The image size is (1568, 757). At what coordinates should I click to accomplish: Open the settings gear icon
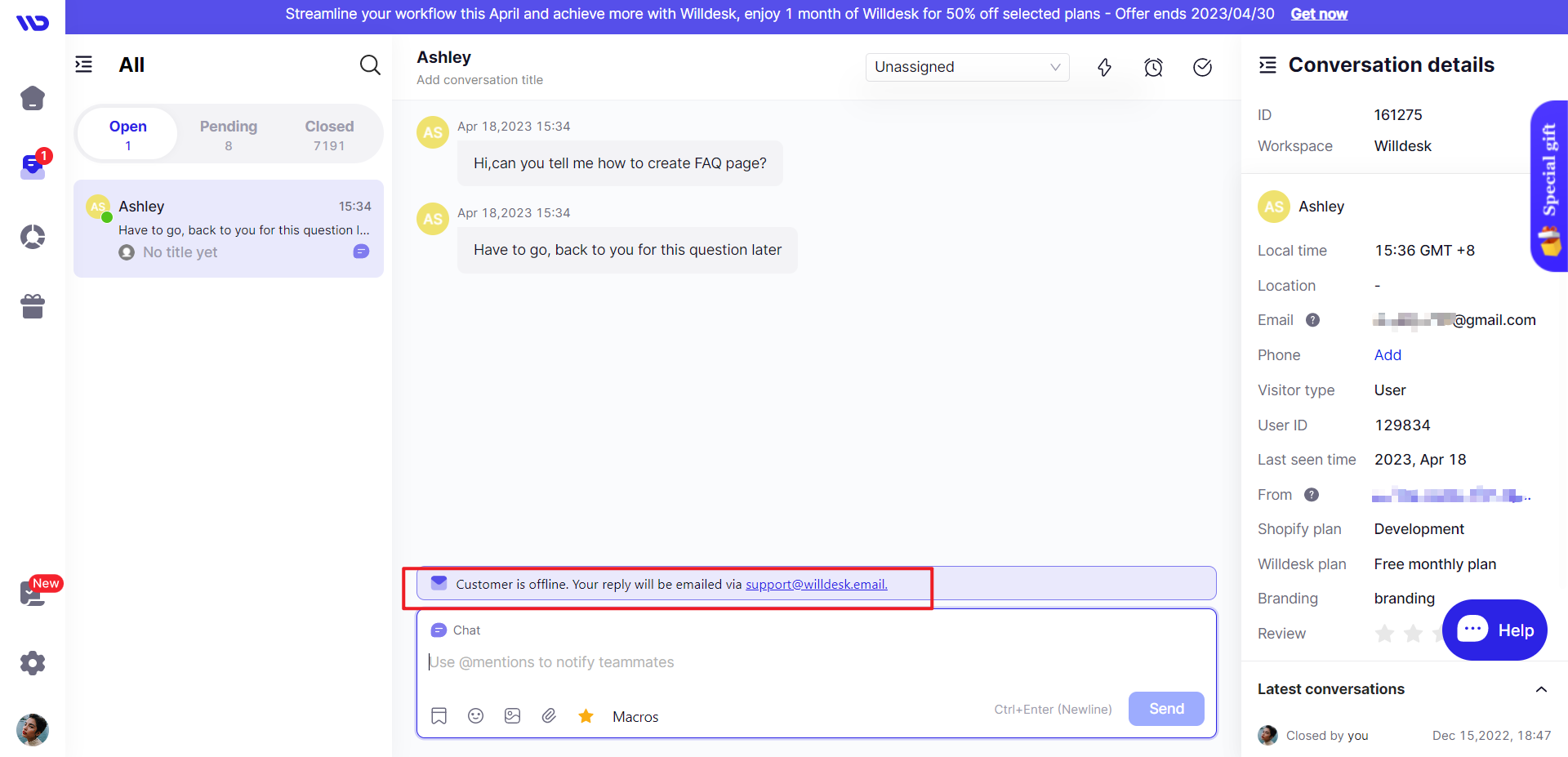point(33,663)
